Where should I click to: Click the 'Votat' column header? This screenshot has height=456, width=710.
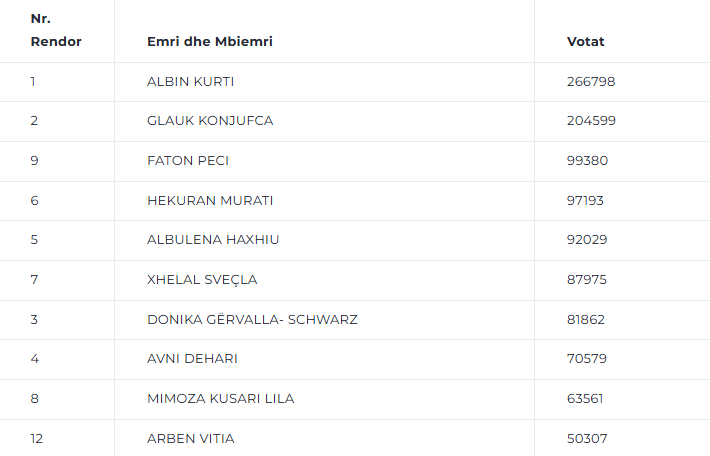coord(585,41)
